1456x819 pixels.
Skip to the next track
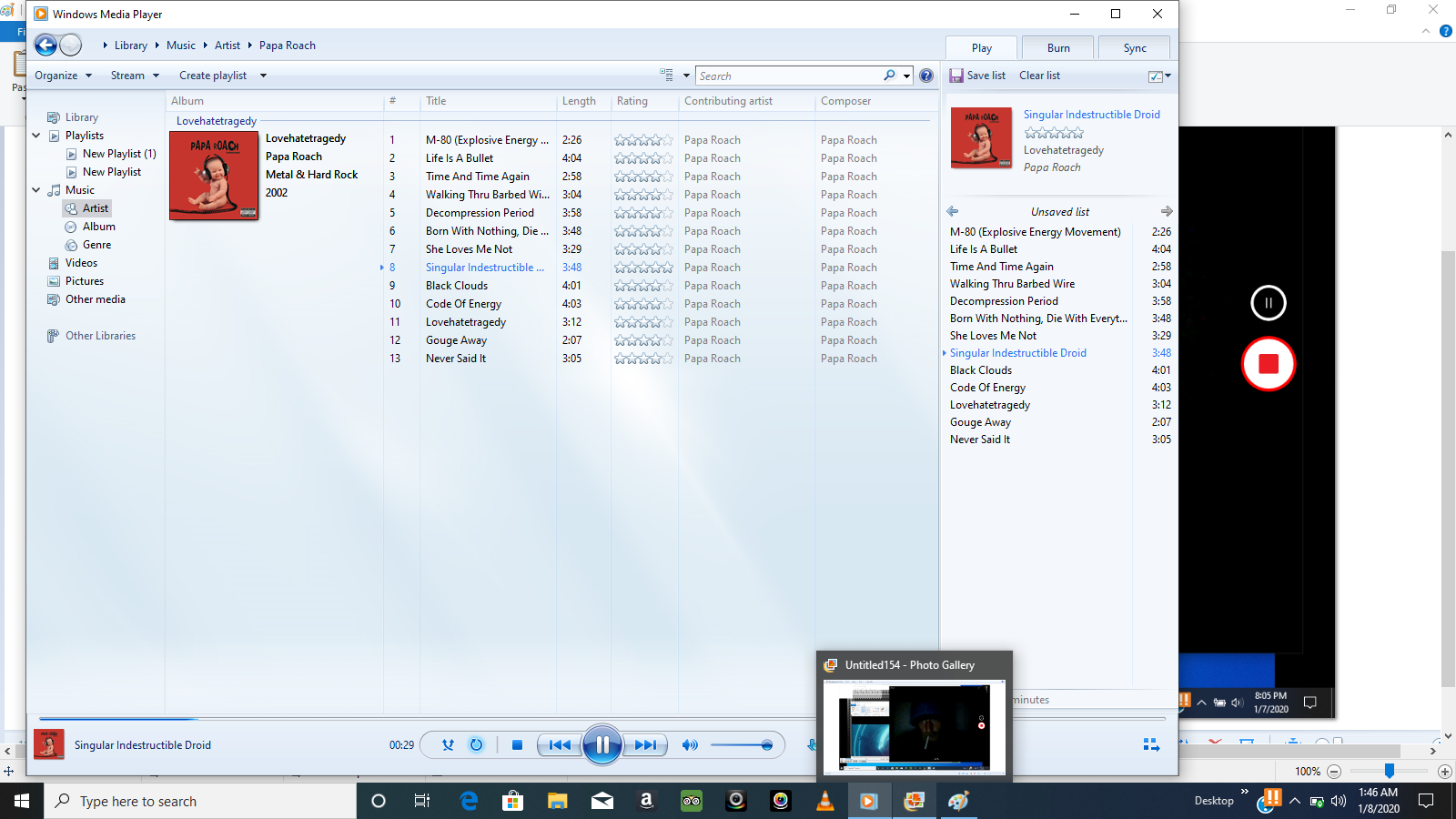point(645,744)
